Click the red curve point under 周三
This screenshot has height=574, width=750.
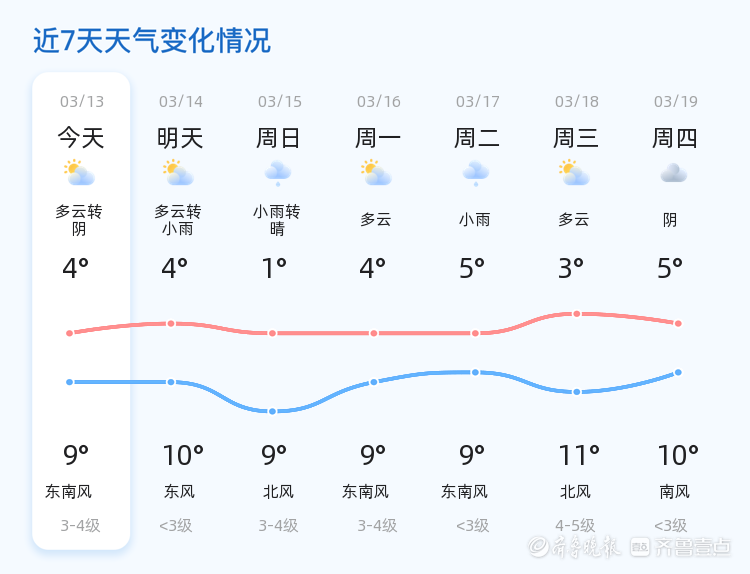pos(577,314)
